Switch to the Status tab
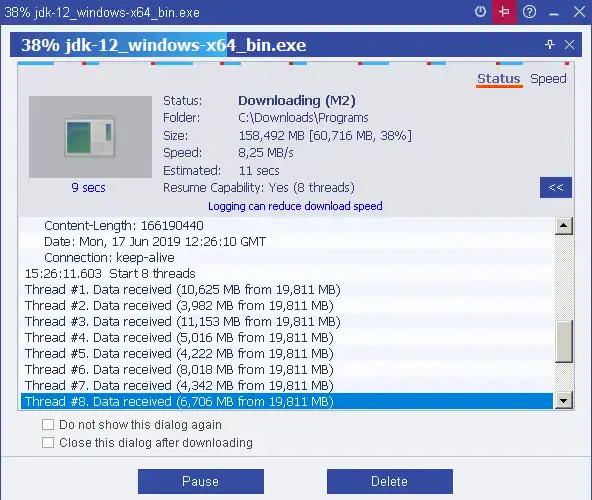The height and width of the screenshot is (500, 592). [499, 79]
